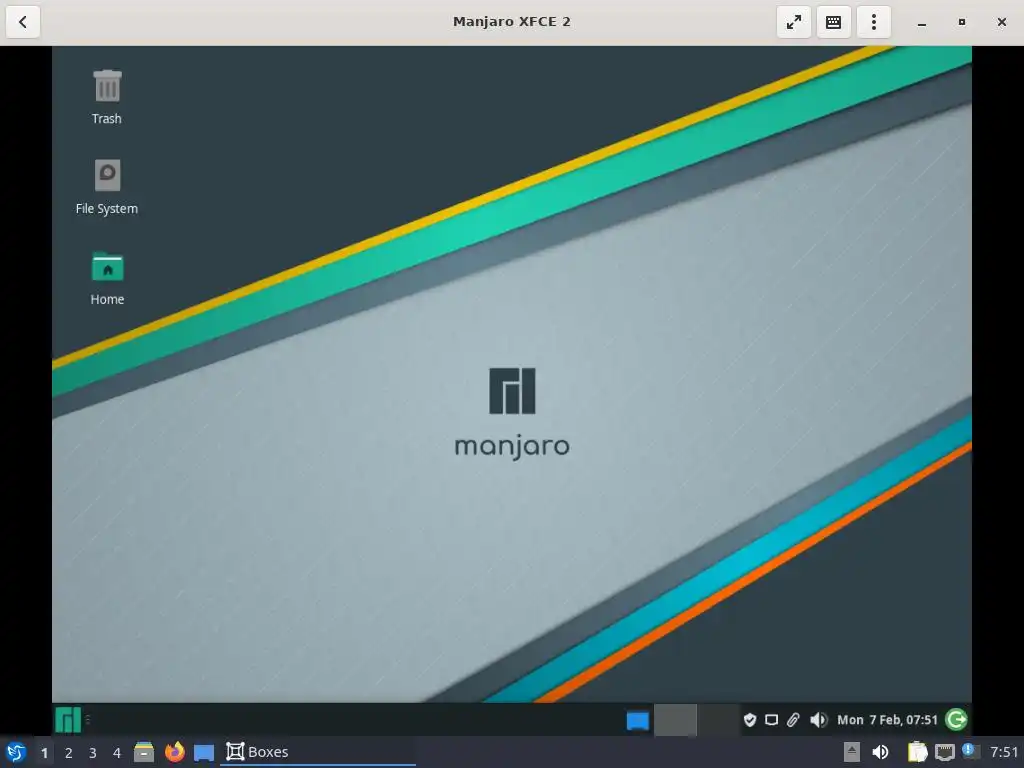Image resolution: width=1024 pixels, height=768 pixels.
Task: Click the green logout session button
Action: [956, 720]
